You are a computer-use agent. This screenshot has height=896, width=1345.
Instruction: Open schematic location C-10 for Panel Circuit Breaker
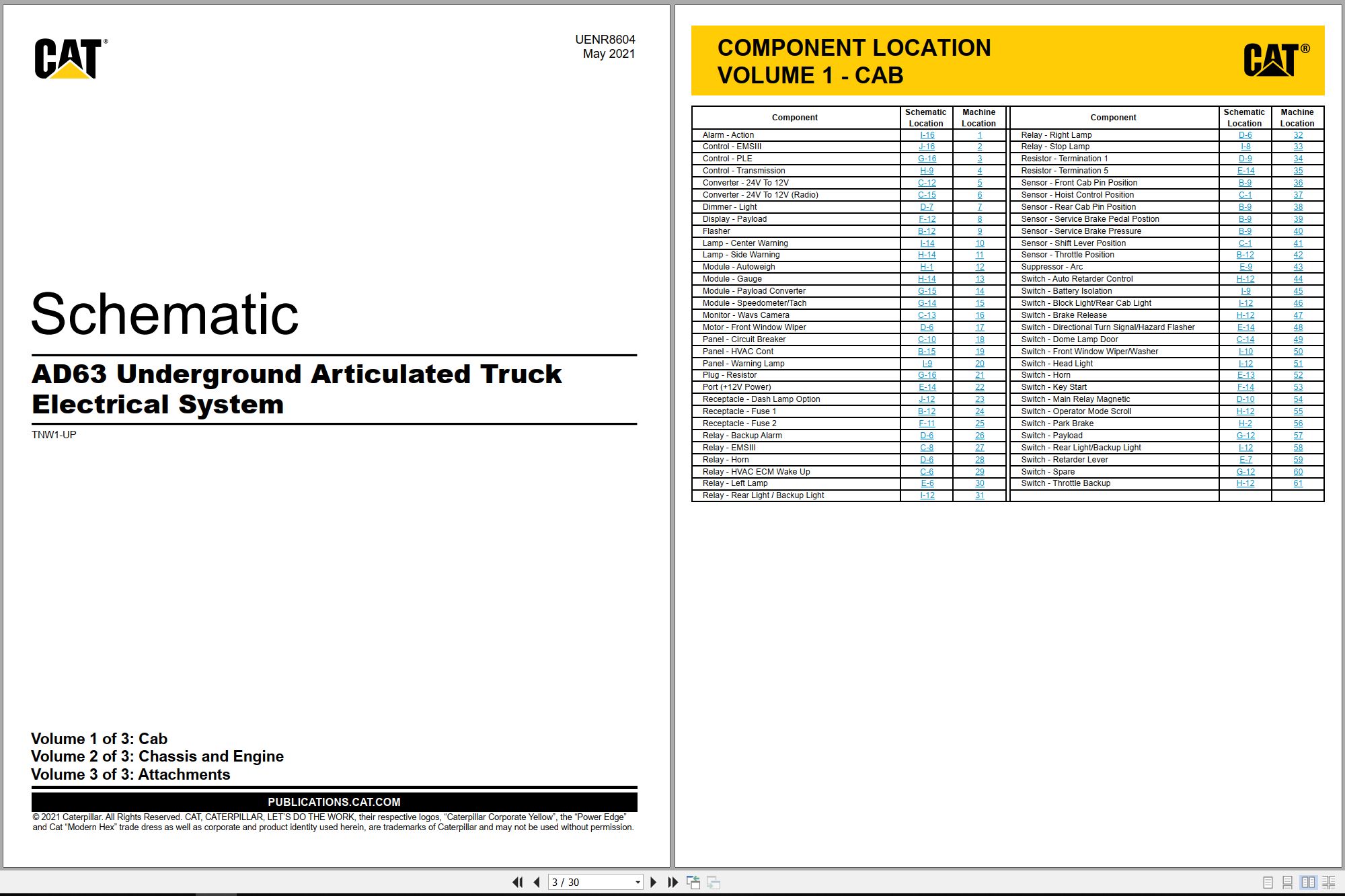927,339
